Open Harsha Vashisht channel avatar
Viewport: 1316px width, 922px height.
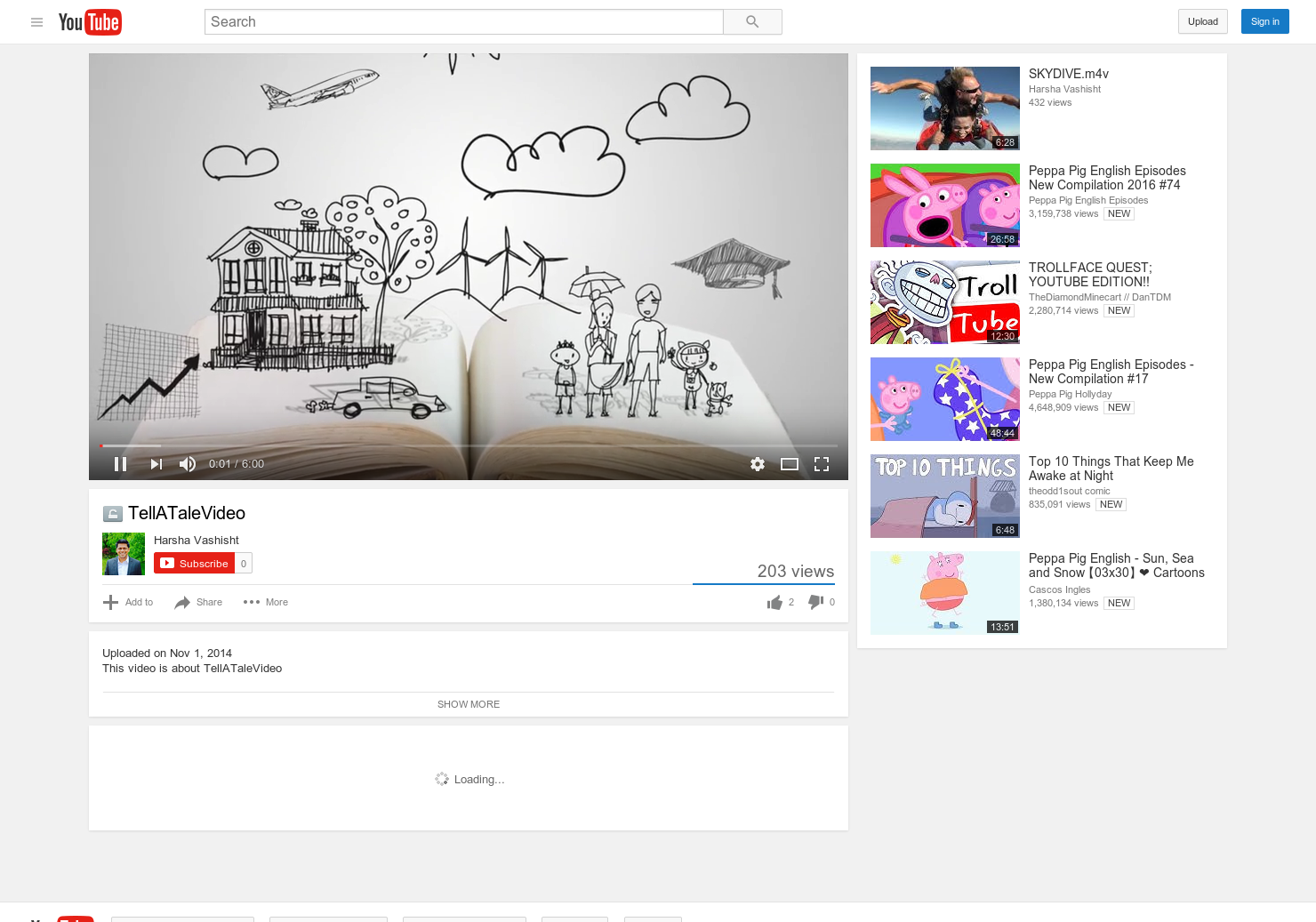tap(124, 554)
